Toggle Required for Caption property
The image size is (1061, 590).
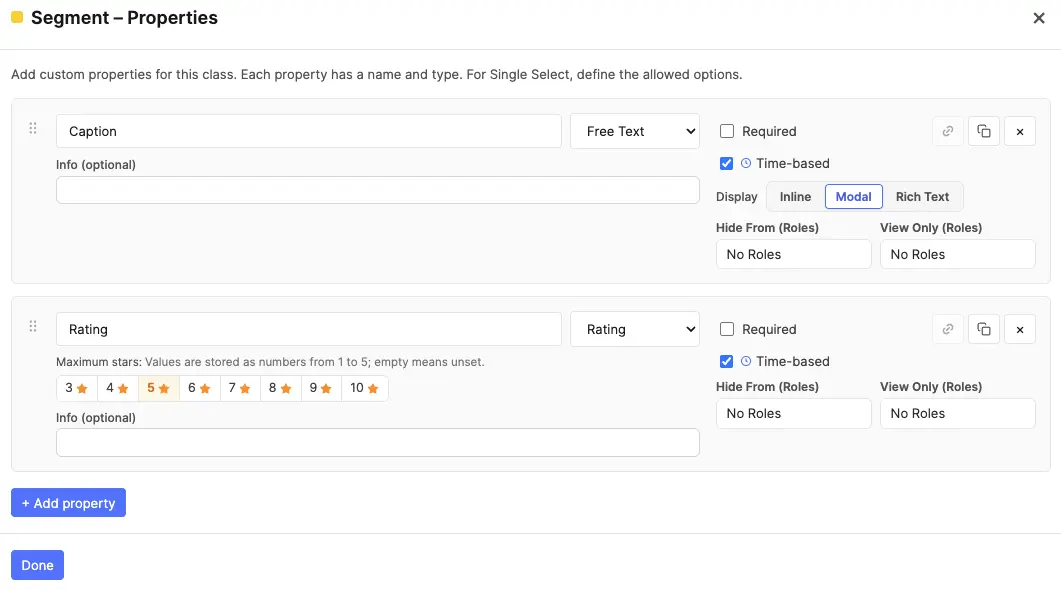pos(727,131)
